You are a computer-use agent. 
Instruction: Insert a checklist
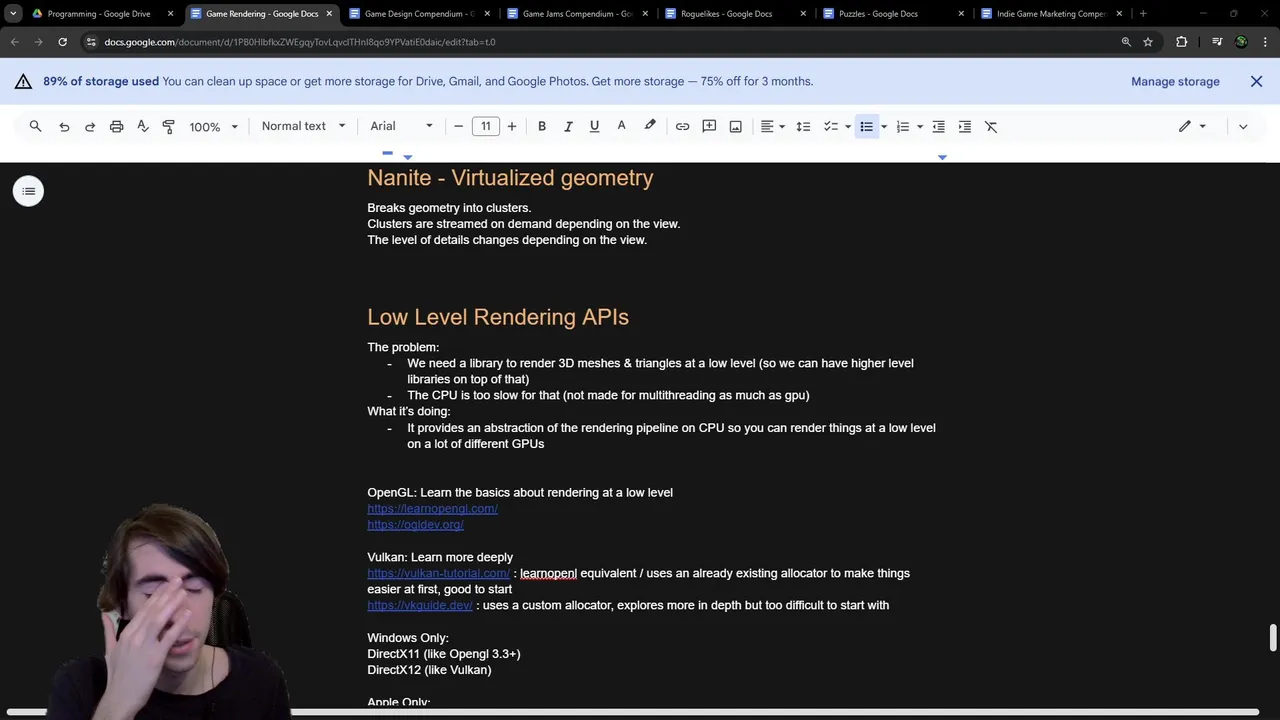[x=830, y=126]
